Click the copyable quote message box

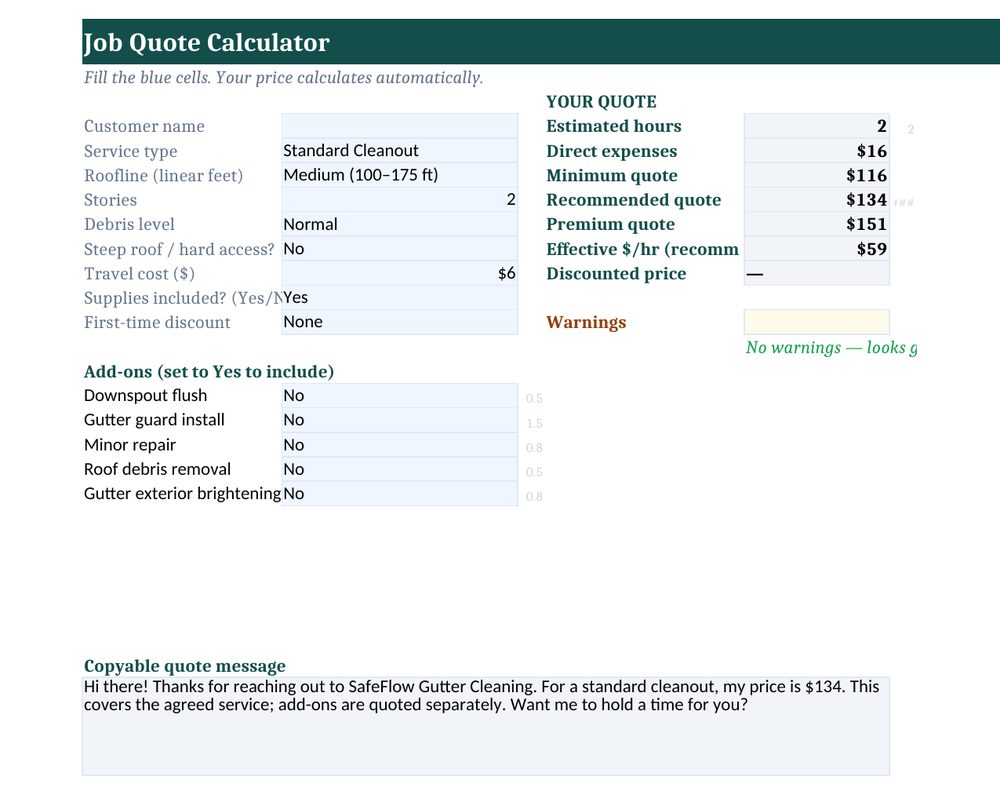click(486, 726)
